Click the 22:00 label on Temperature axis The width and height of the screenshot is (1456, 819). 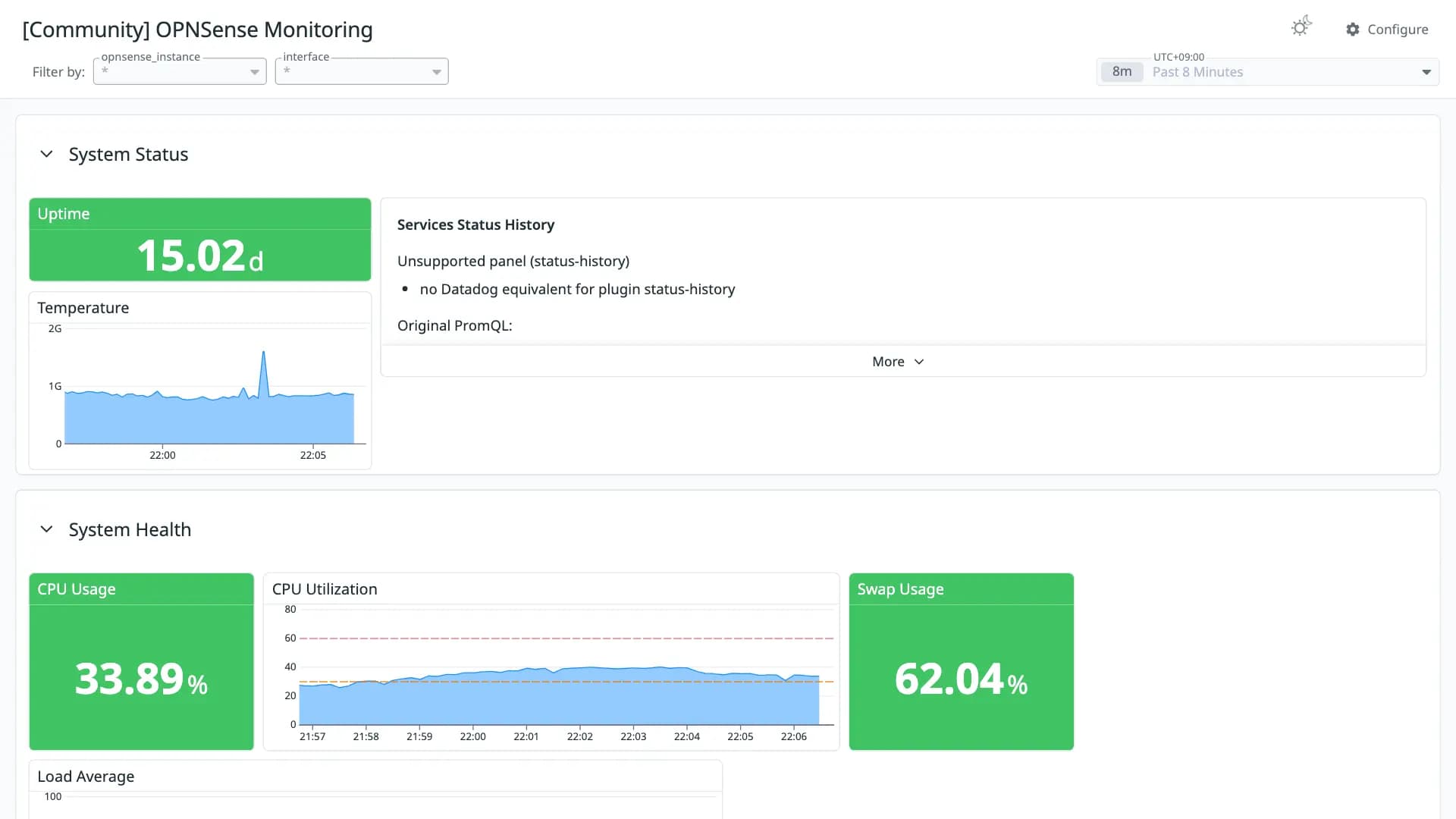(x=162, y=455)
